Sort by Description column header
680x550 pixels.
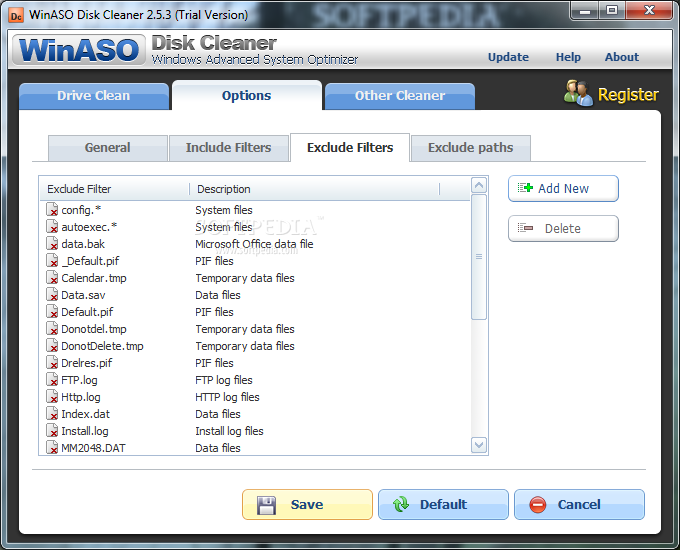[314, 189]
